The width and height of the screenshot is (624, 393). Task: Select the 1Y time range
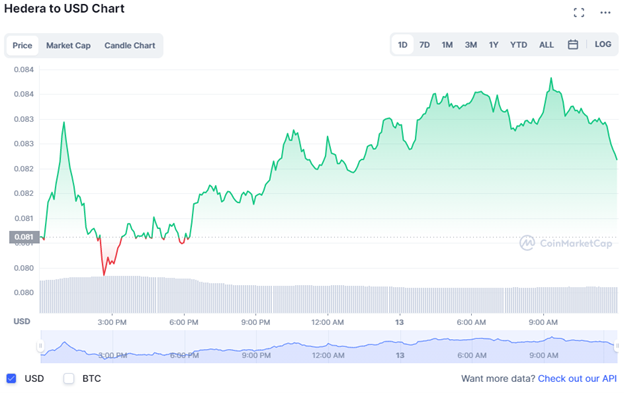(493, 45)
